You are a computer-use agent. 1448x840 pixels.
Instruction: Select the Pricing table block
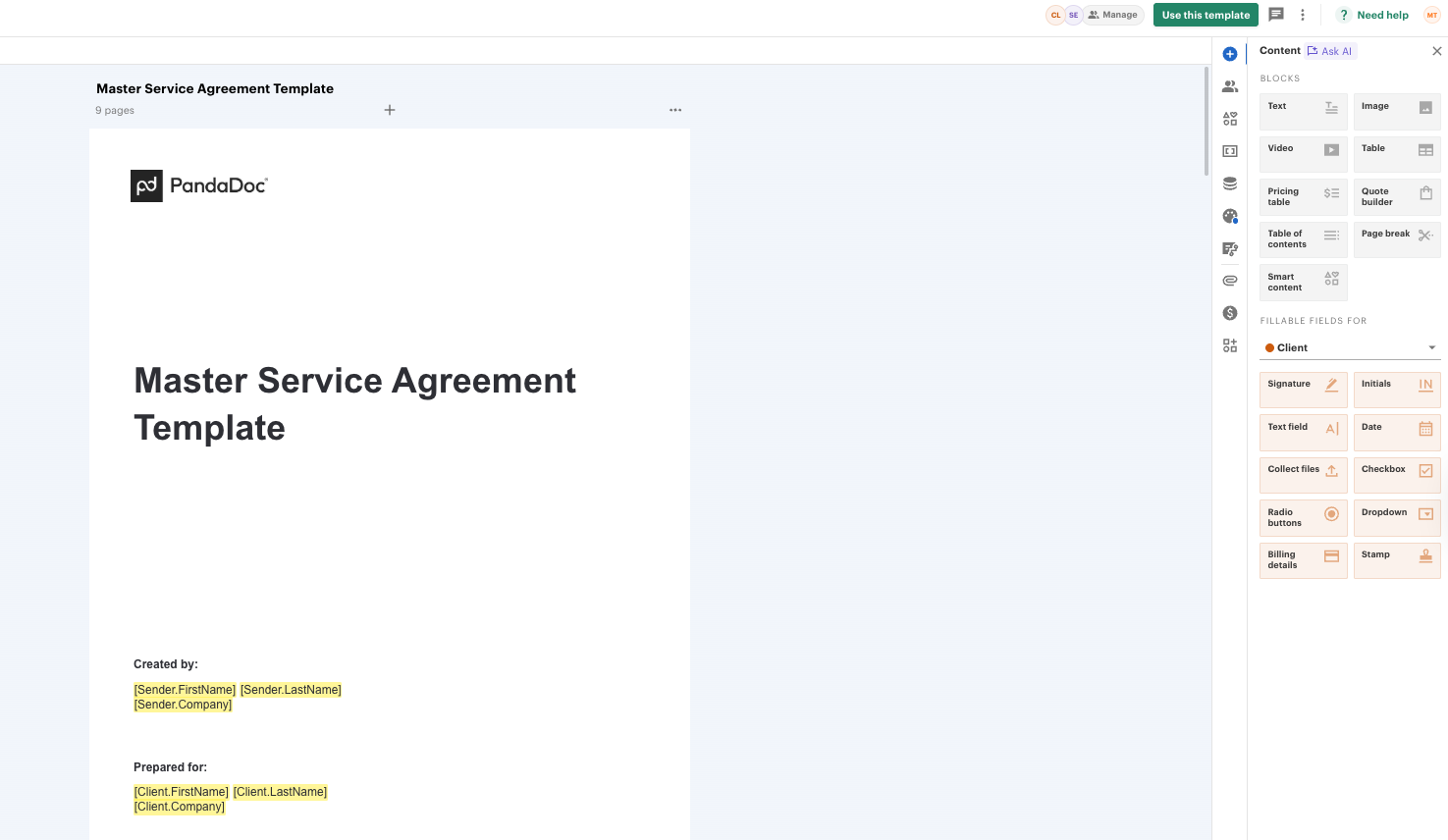(1304, 197)
